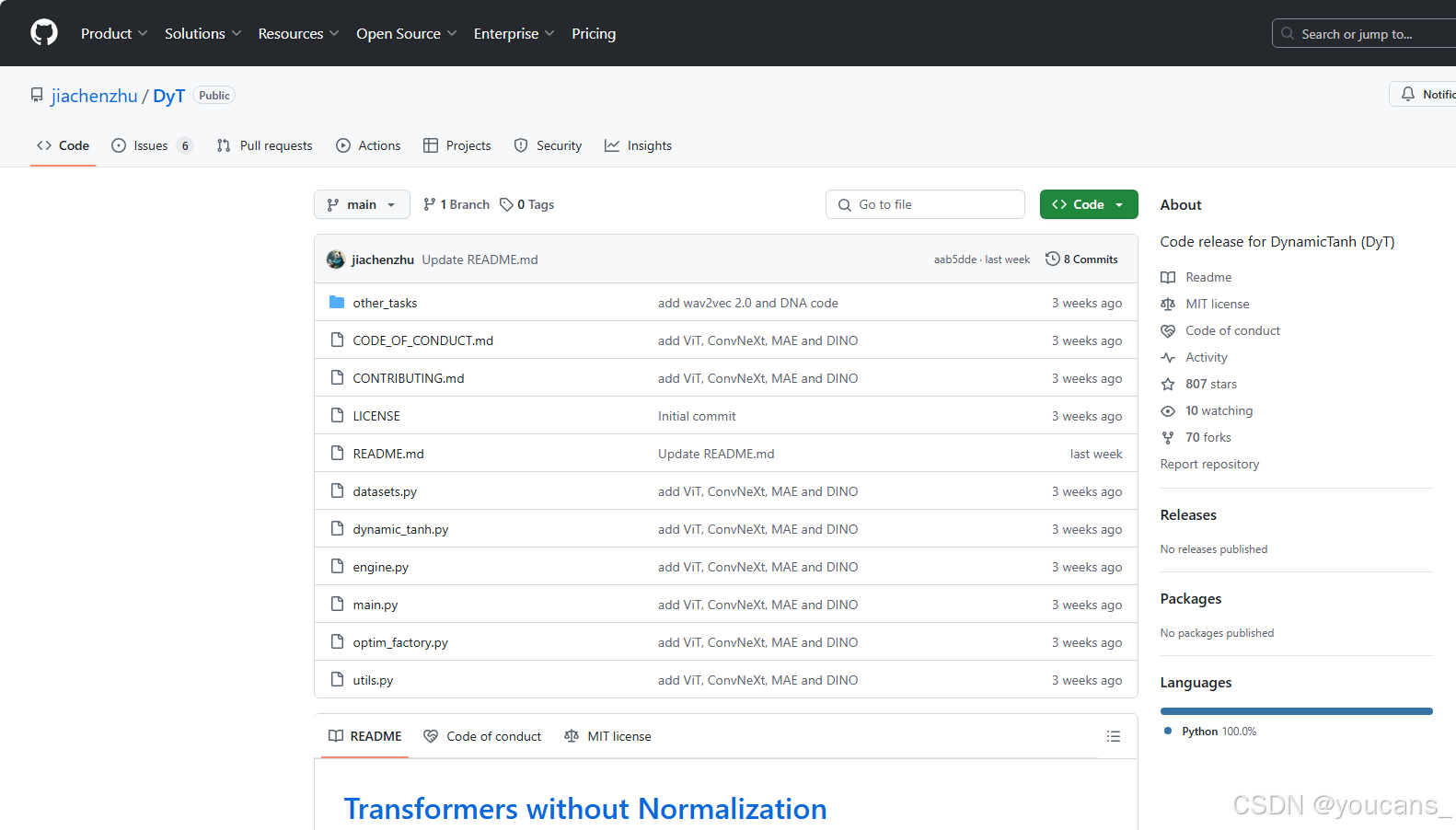Open the README outline list icon

pyautogui.click(x=1114, y=736)
